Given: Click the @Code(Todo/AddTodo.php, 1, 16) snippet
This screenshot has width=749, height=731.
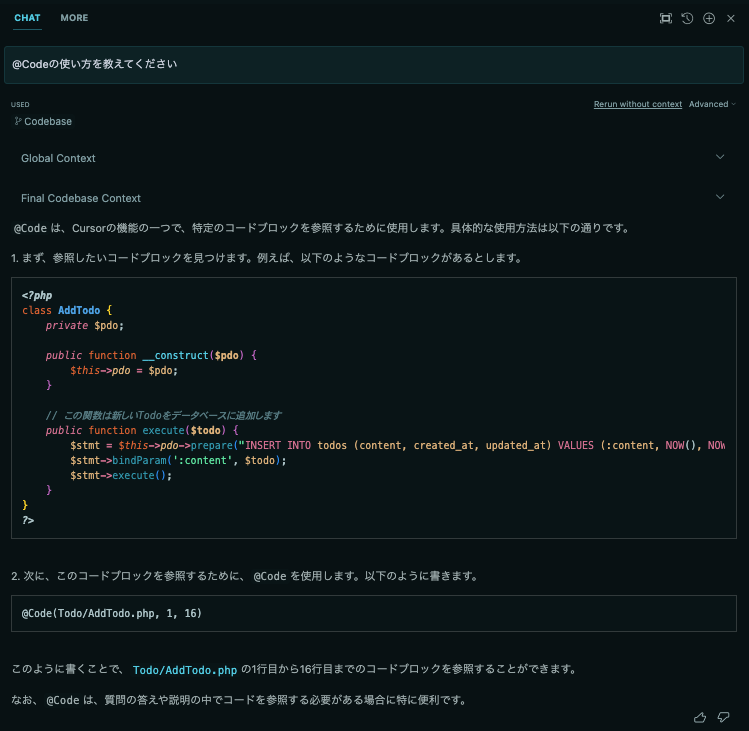Looking at the screenshot, I should (x=112, y=613).
